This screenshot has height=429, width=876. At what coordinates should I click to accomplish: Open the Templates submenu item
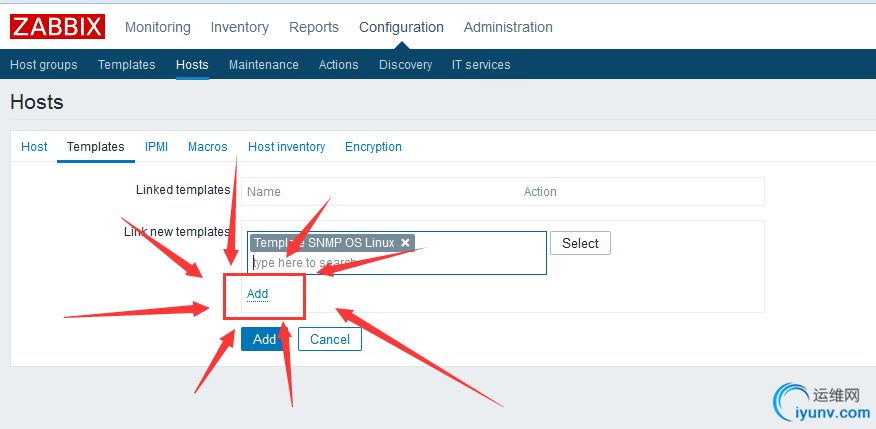127,65
